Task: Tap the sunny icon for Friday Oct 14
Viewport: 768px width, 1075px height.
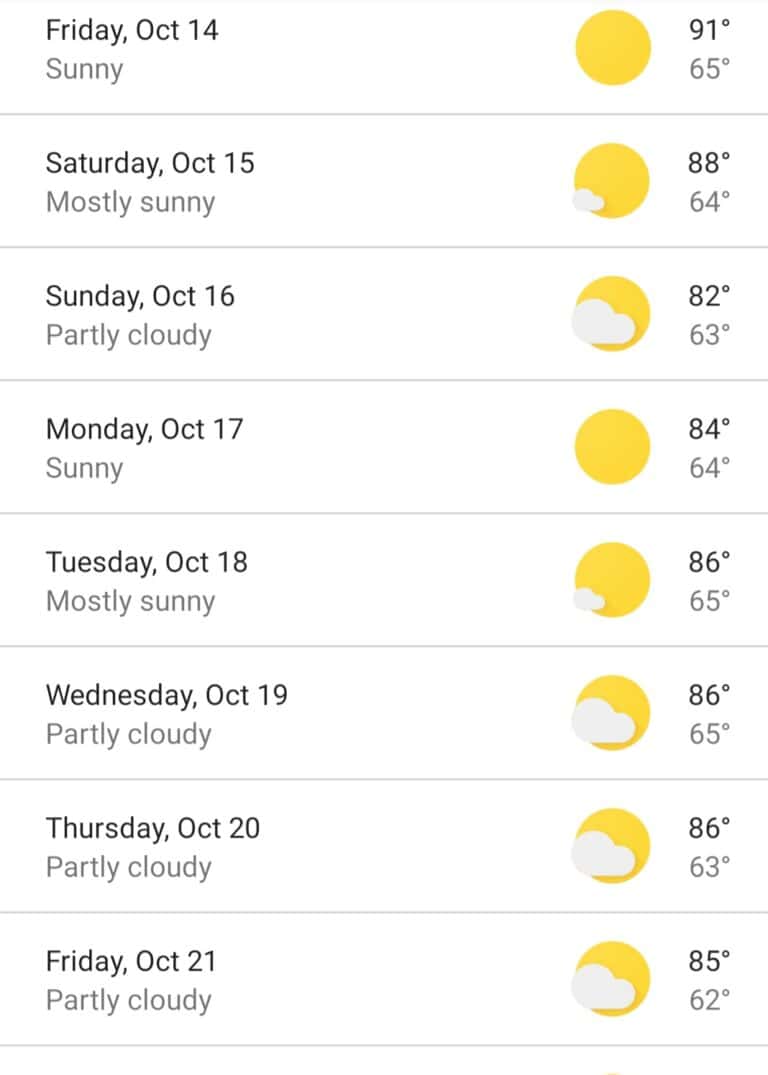Action: [x=612, y=48]
